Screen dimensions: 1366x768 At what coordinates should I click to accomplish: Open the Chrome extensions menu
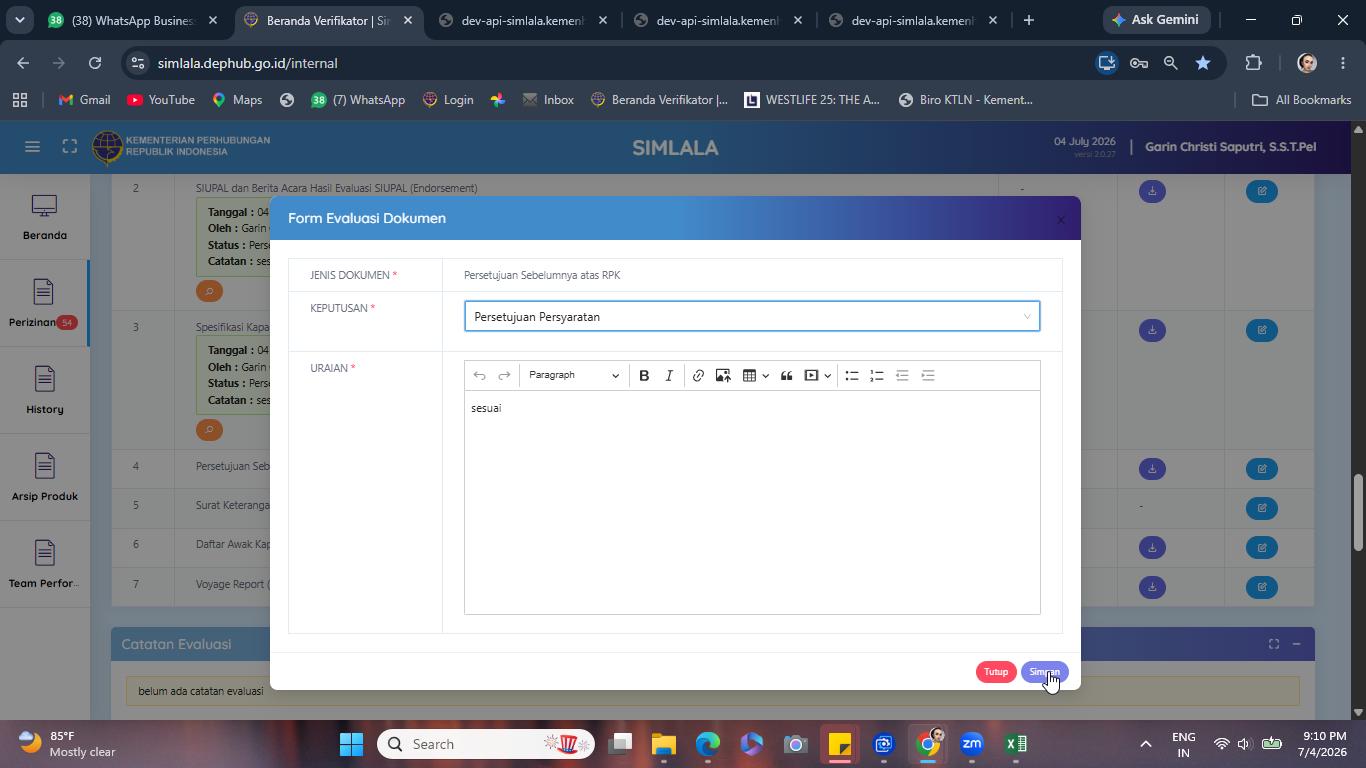coord(1253,63)
